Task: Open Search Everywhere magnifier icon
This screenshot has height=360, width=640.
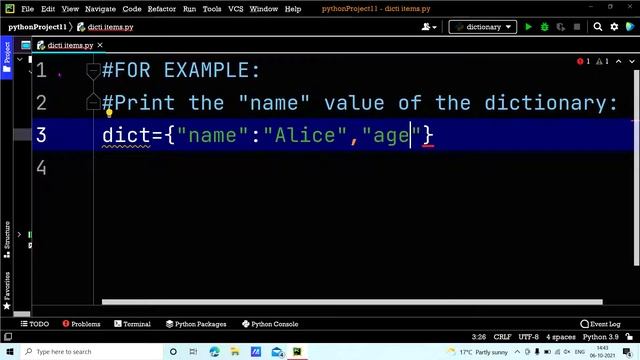Action: point(598,27)
